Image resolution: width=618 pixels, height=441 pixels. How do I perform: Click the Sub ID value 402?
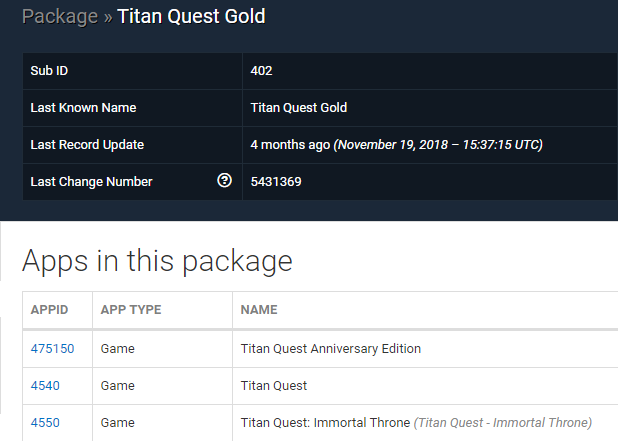click(261, 71)
